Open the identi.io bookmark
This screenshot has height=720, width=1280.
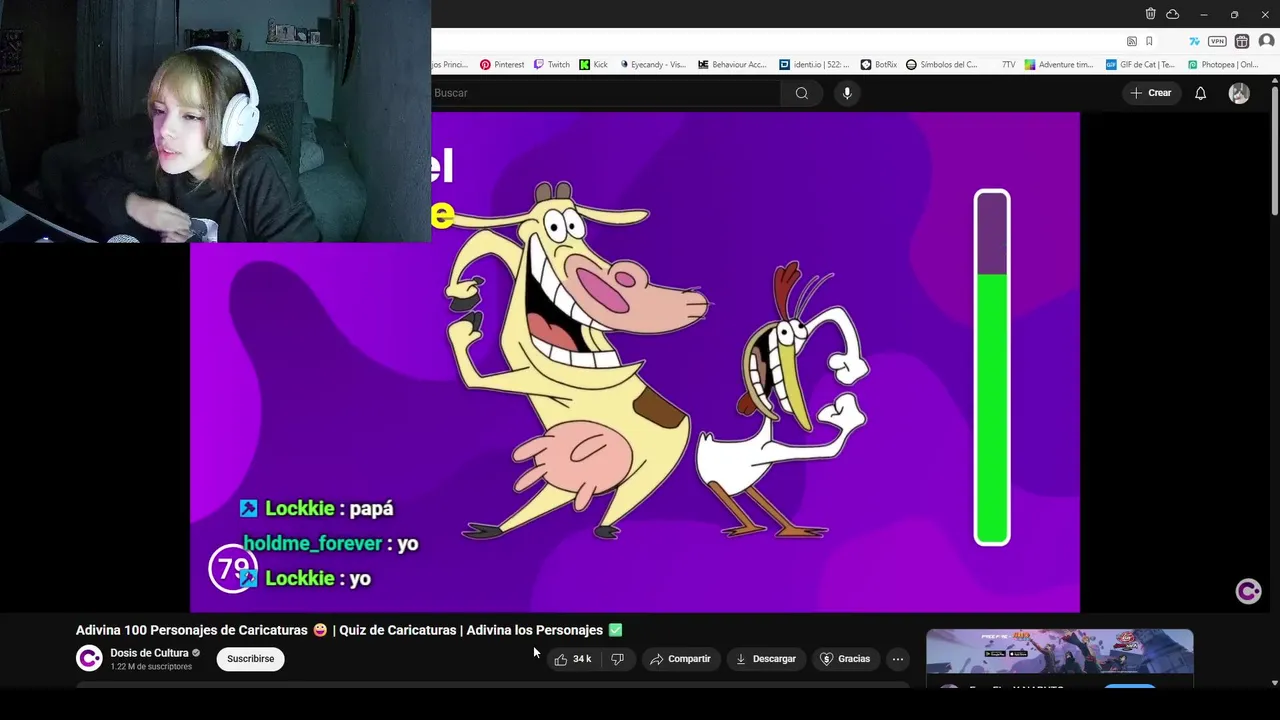[813, 64]
